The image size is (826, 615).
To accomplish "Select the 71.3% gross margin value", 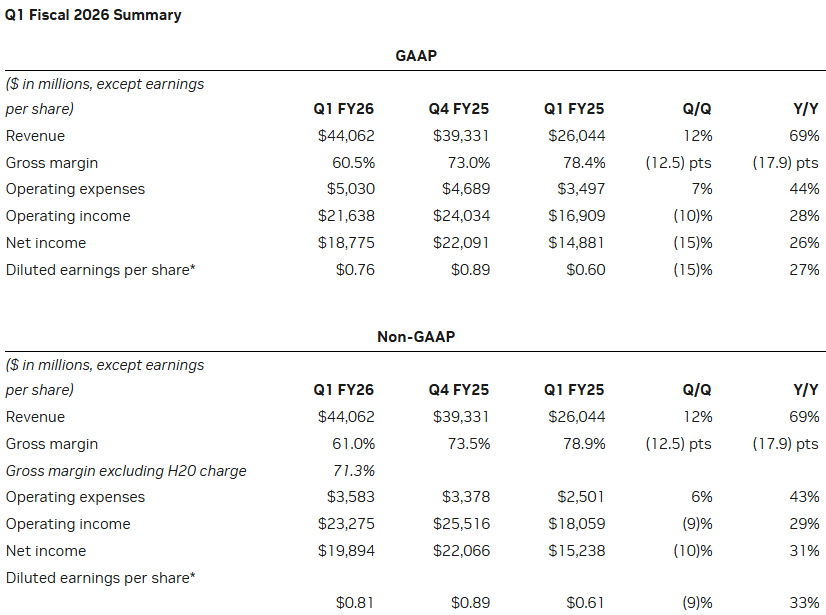I will [353, 471].
